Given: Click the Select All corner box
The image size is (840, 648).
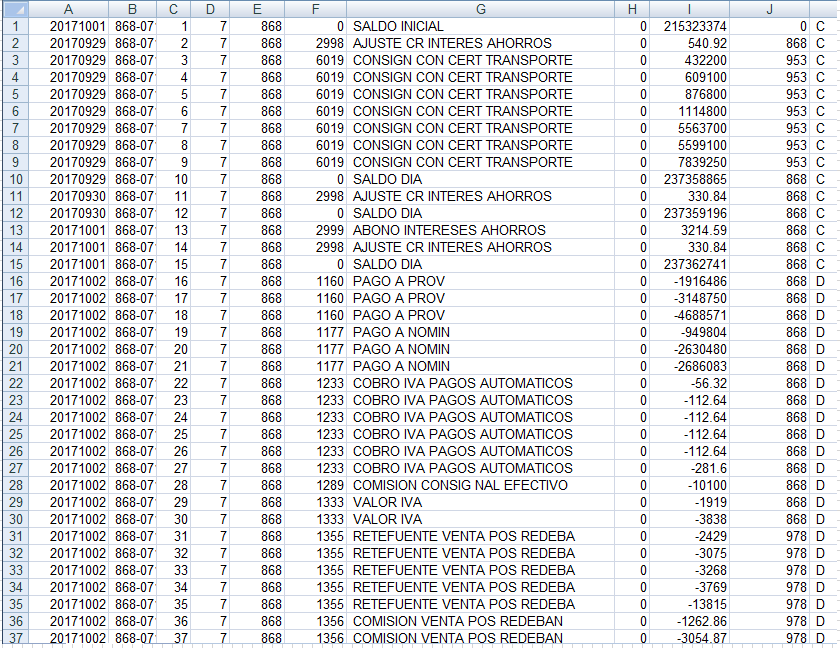Looking at the screenshot, I should (x=8, y=8).
